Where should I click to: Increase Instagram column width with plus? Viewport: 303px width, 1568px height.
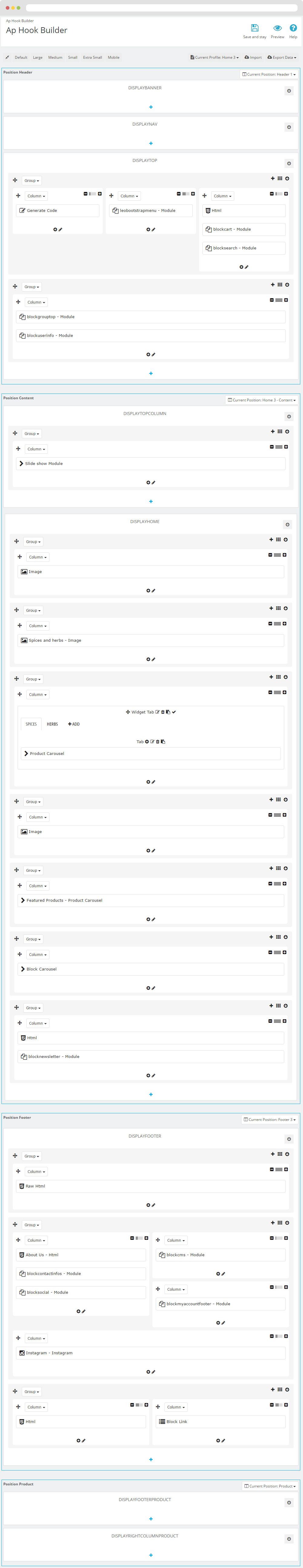click(x=286, y=1336)
